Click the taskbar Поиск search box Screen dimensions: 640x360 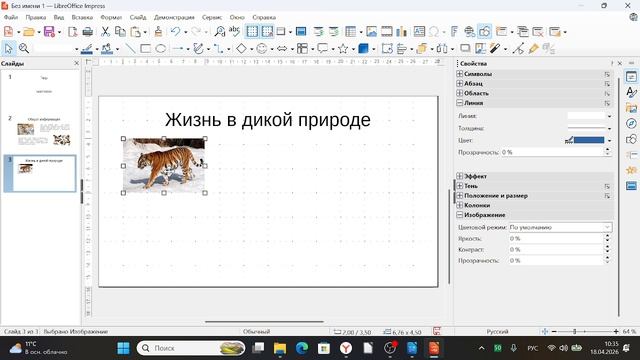point(191,348)
